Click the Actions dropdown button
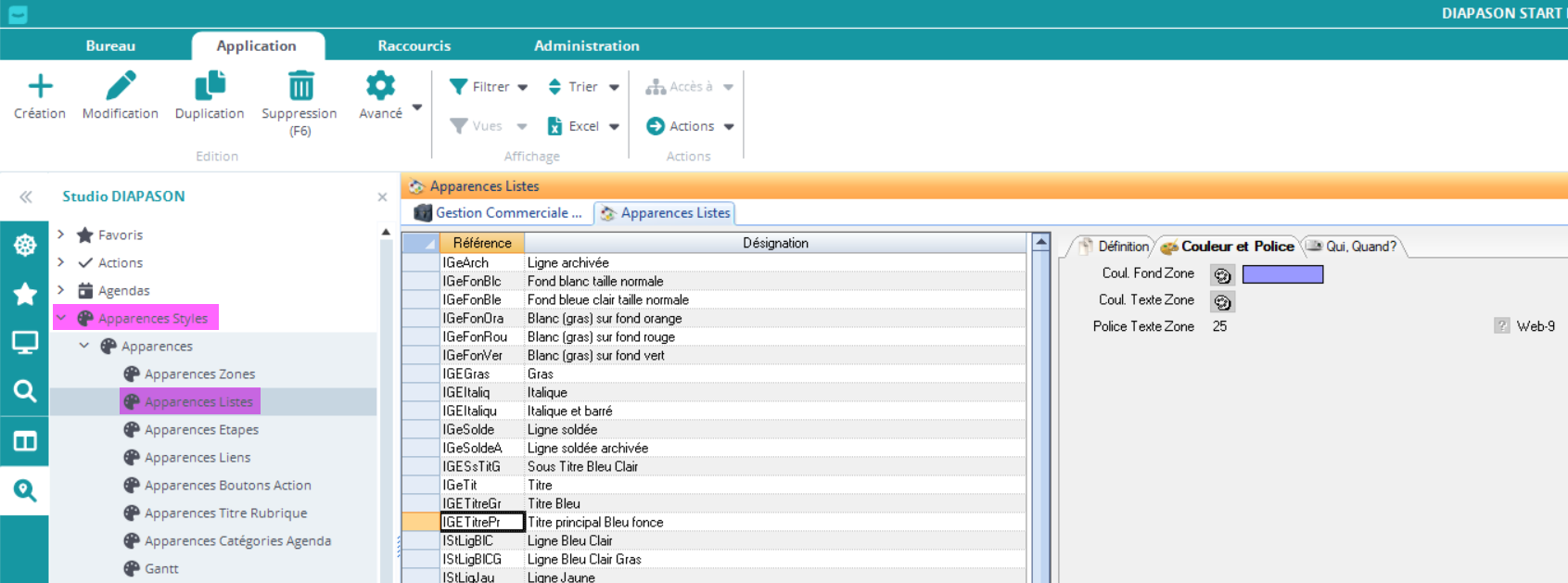Image resolution: width=1568 pixels, height=583 pixels. coord(691,126)
